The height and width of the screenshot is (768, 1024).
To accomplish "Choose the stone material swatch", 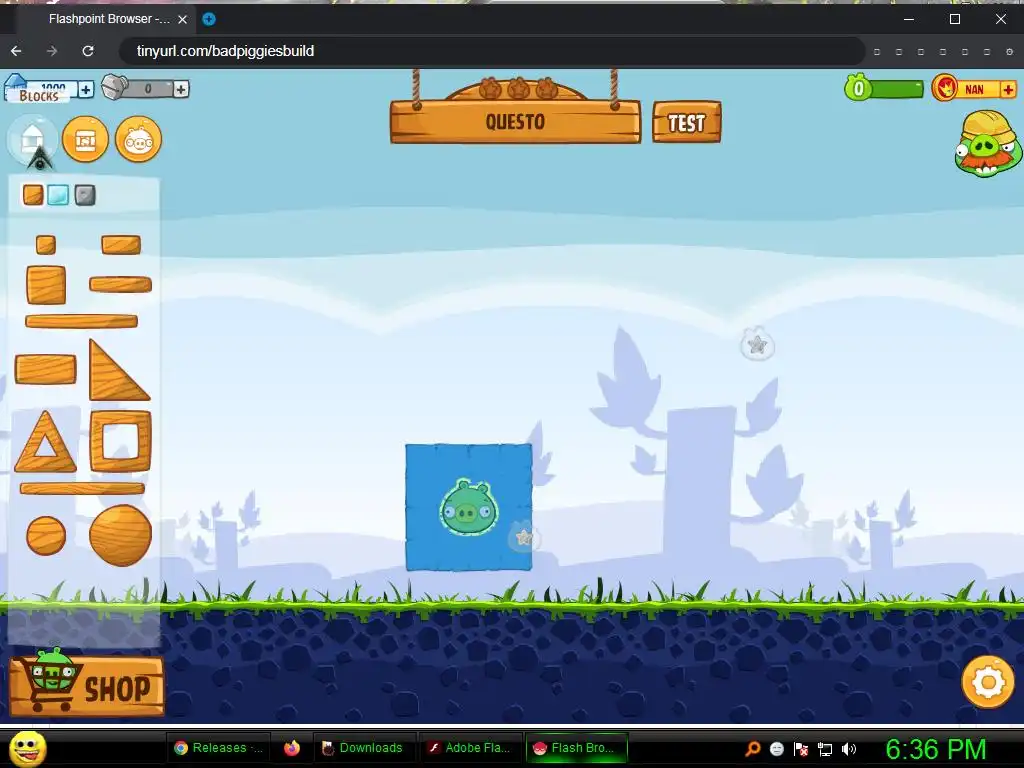I will [x=85, y=195].
